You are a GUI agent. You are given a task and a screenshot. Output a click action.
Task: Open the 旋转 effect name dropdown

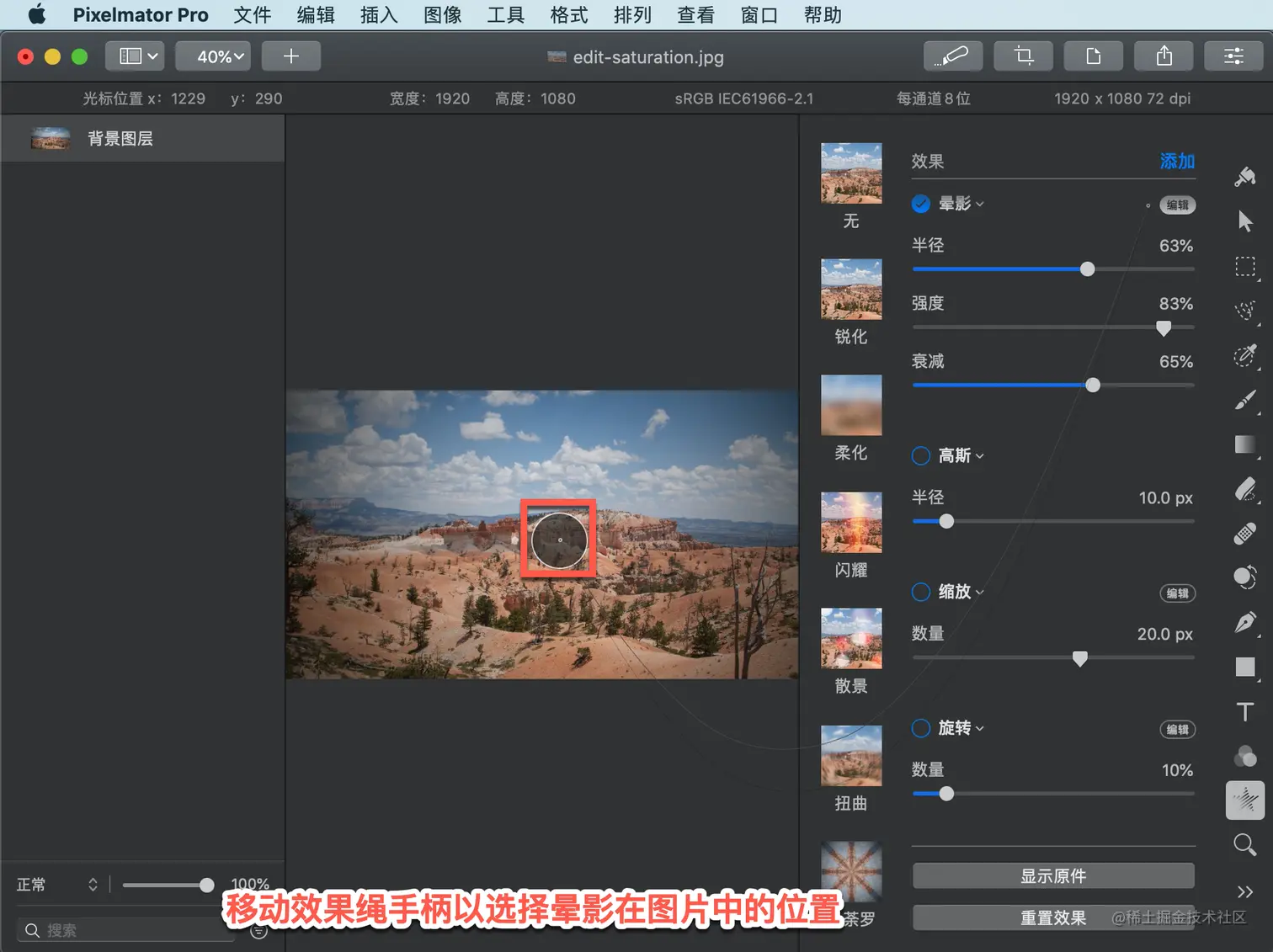pyautogui.click(x=961, y=728)
